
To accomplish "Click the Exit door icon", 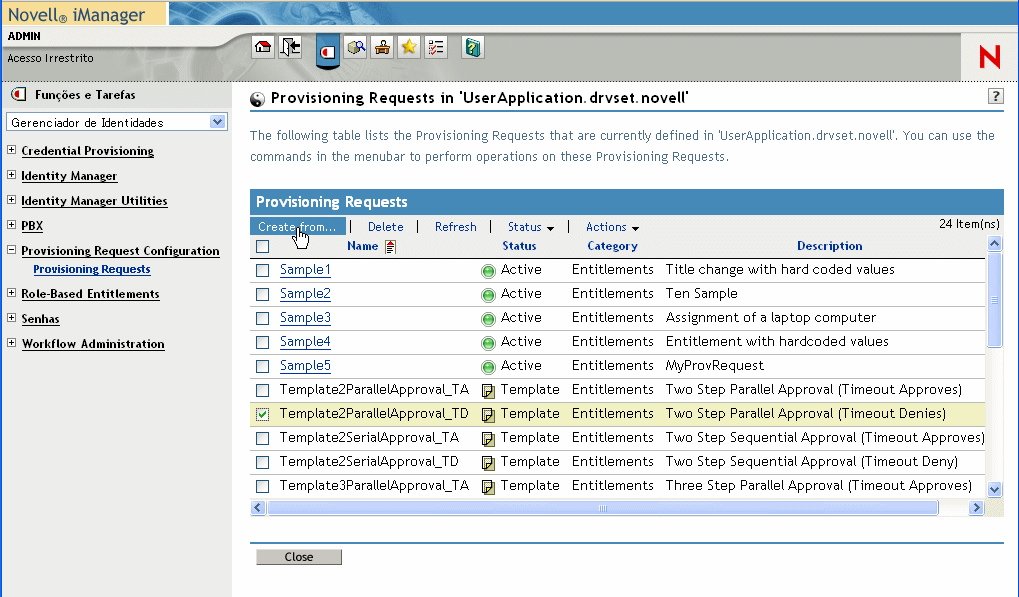I will pyautogui.click(x=290, y=47).
